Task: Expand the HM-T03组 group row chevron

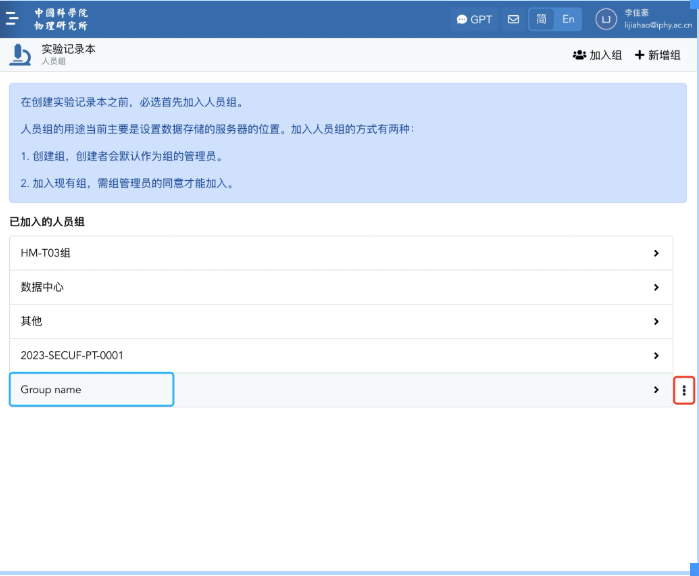Action: (656, 253)
